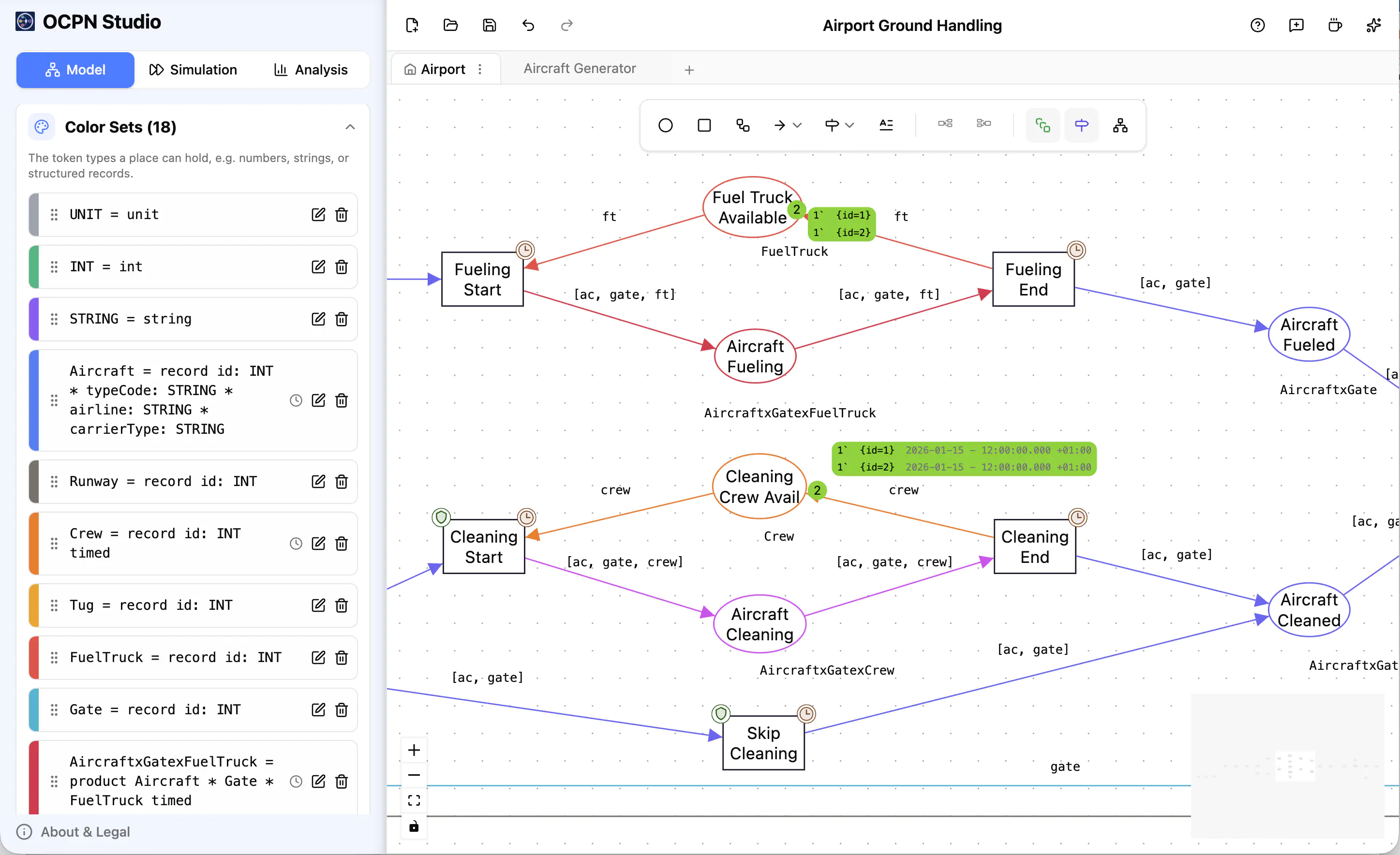
Task: Select the Aircraft Fueling place
Action: click(755, 356)
